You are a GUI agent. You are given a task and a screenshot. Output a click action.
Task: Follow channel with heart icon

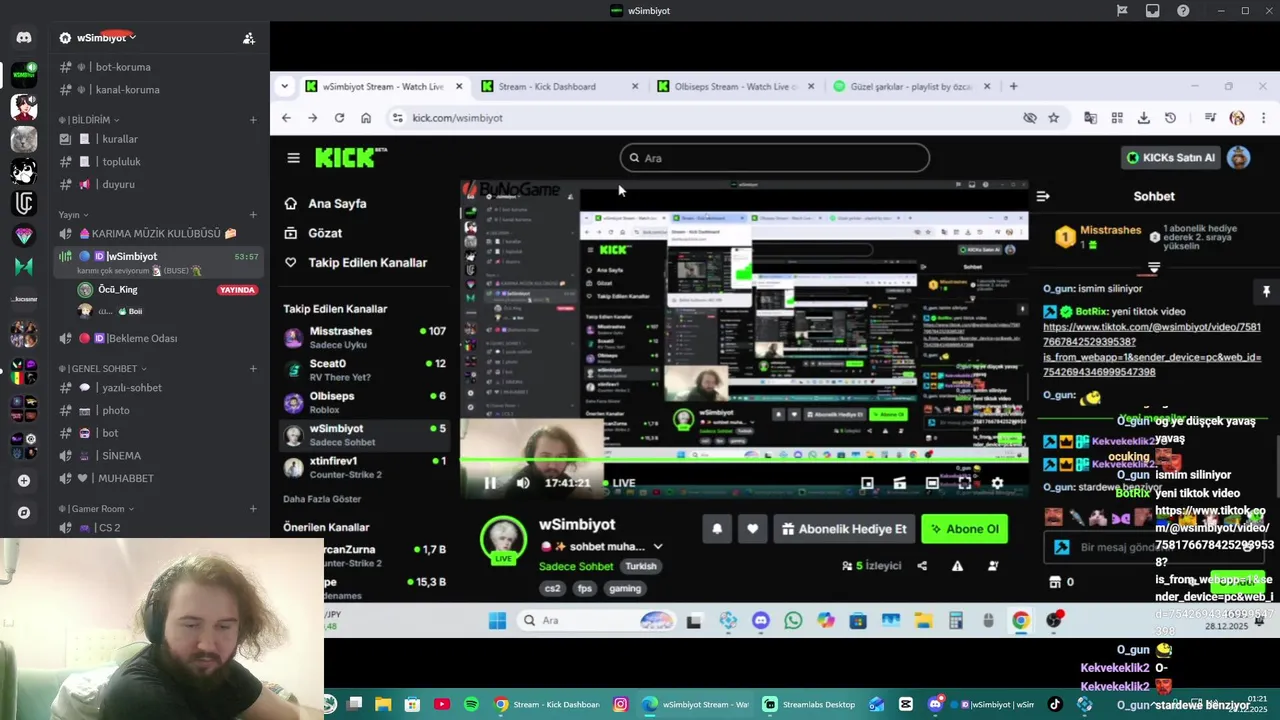click(752, 529)
